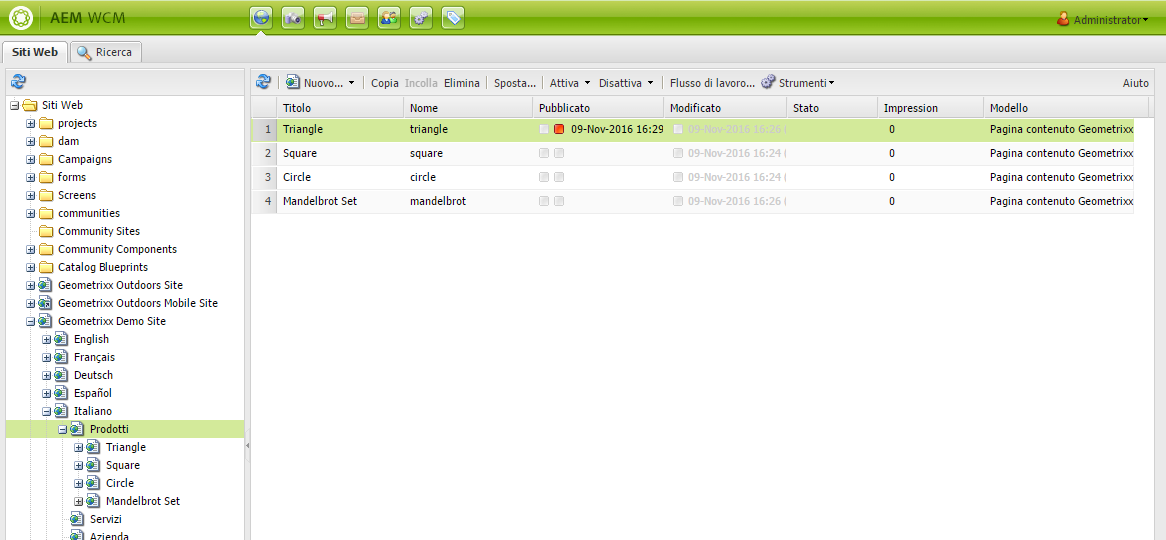Refresh the site tree panel
Image resolution: width=1166 pixels, height=540 pixels.
[19, 83]
